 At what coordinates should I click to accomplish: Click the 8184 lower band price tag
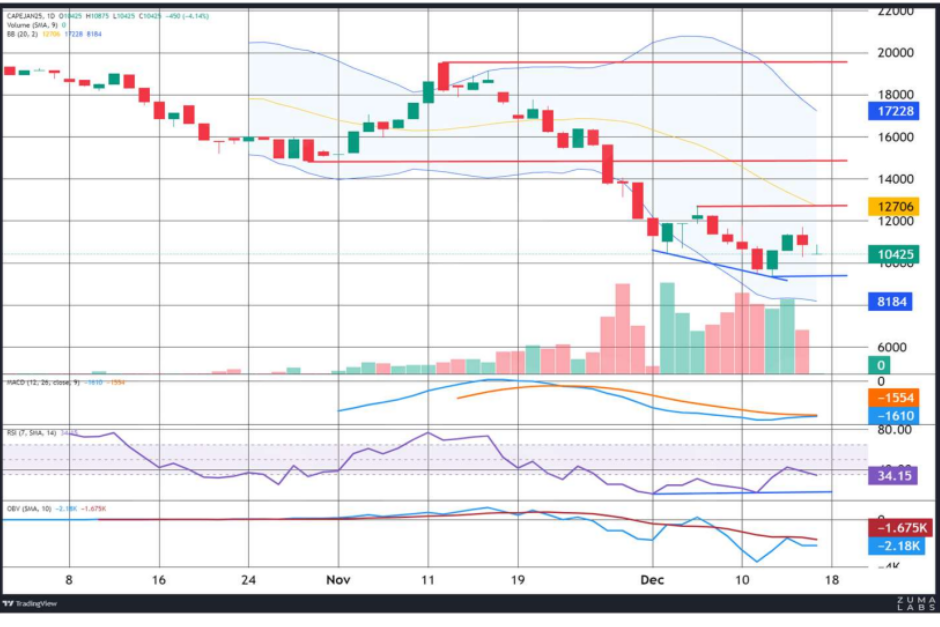pyautogui.click(x=890, y=302)
